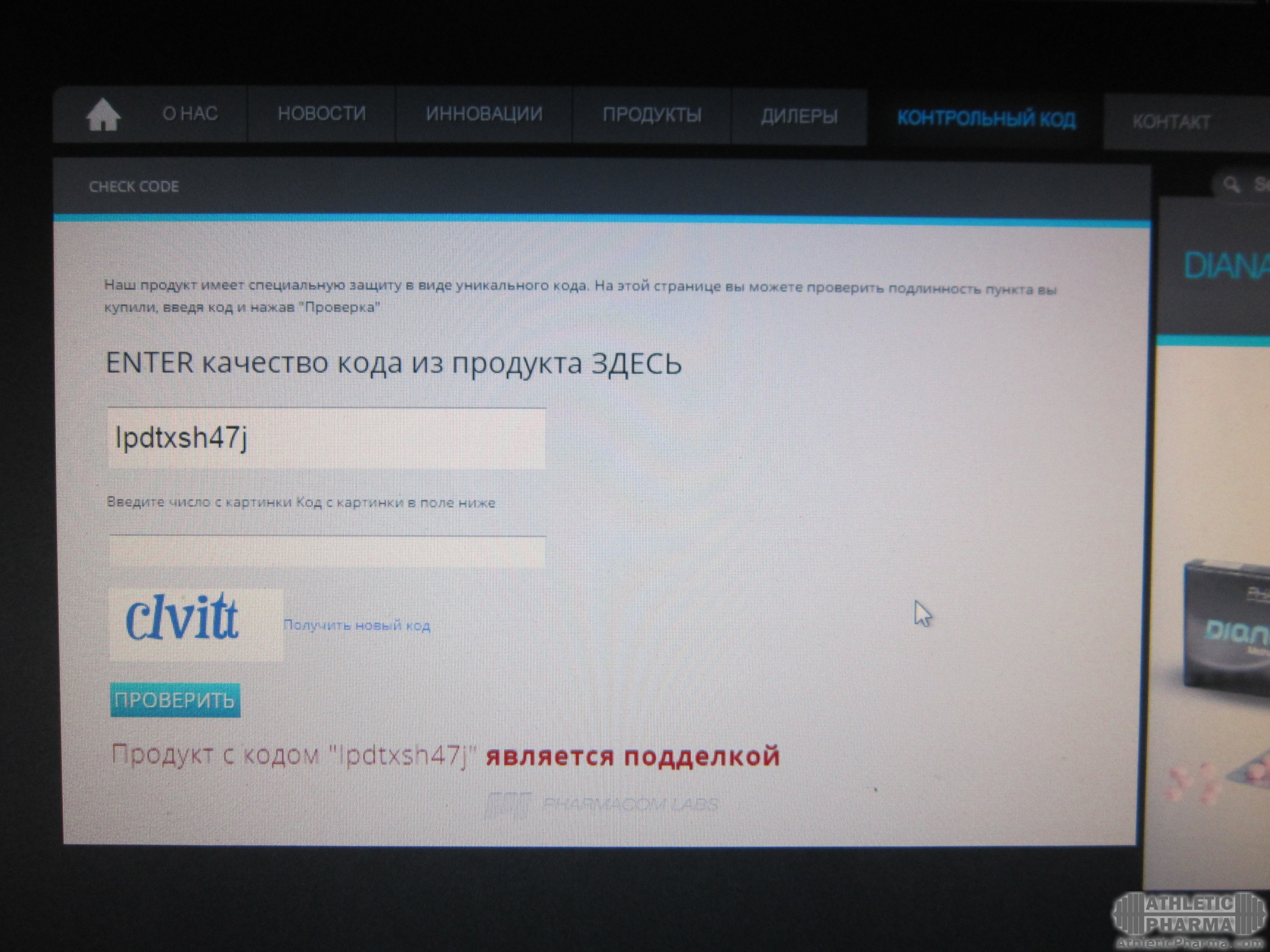The width and height of the screenshot is (1270, 952).
Task: Click the 'CHECK CODE' section header
Action: pos(134,186)
